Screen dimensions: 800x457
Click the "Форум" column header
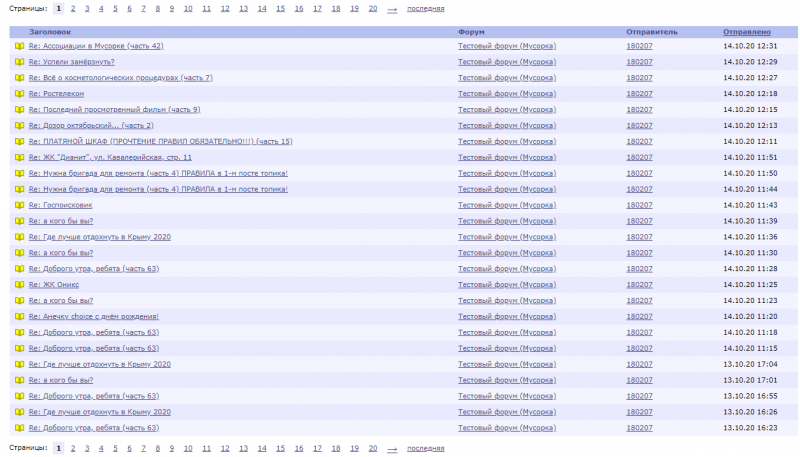click(x=472, y=32)
